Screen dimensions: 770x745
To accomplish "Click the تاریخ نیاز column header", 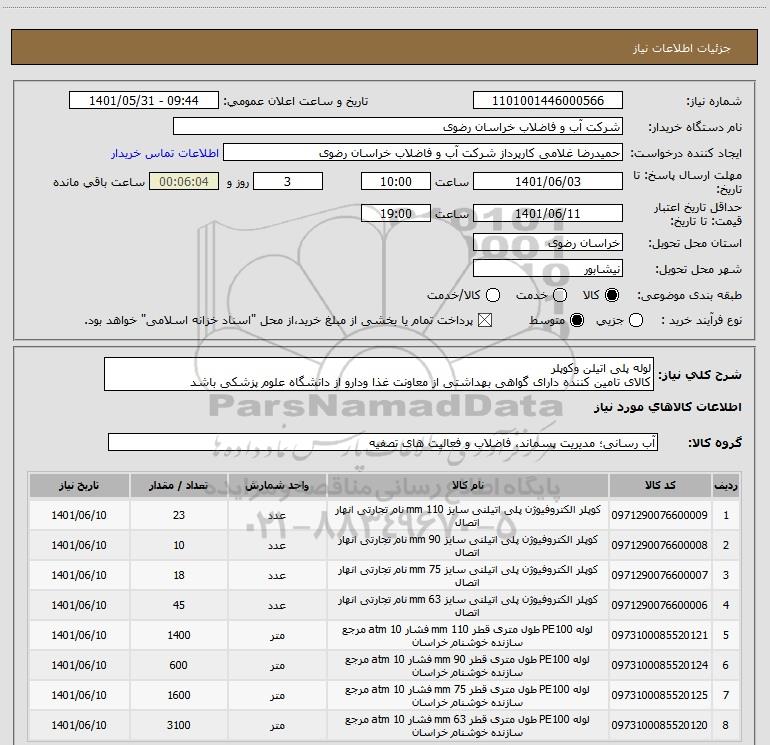I will coord(79,485).
